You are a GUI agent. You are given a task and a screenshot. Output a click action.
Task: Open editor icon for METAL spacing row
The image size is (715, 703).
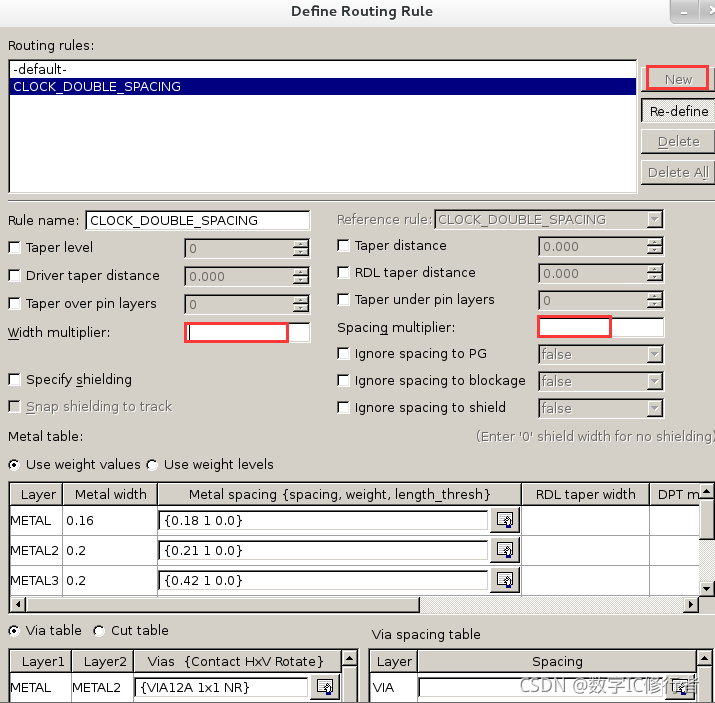(505, 520)
